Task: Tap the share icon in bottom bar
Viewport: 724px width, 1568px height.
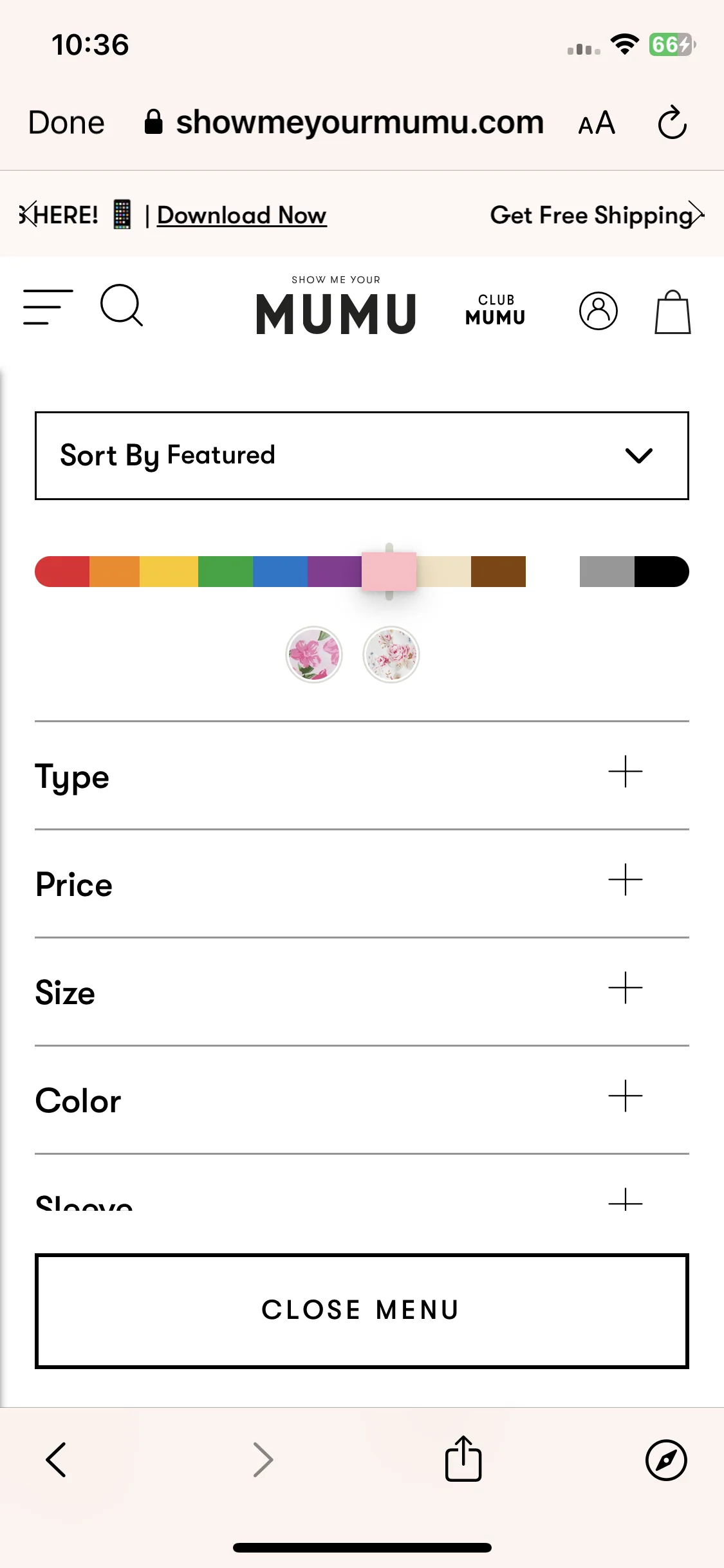Action: (x=463, y=1459)
